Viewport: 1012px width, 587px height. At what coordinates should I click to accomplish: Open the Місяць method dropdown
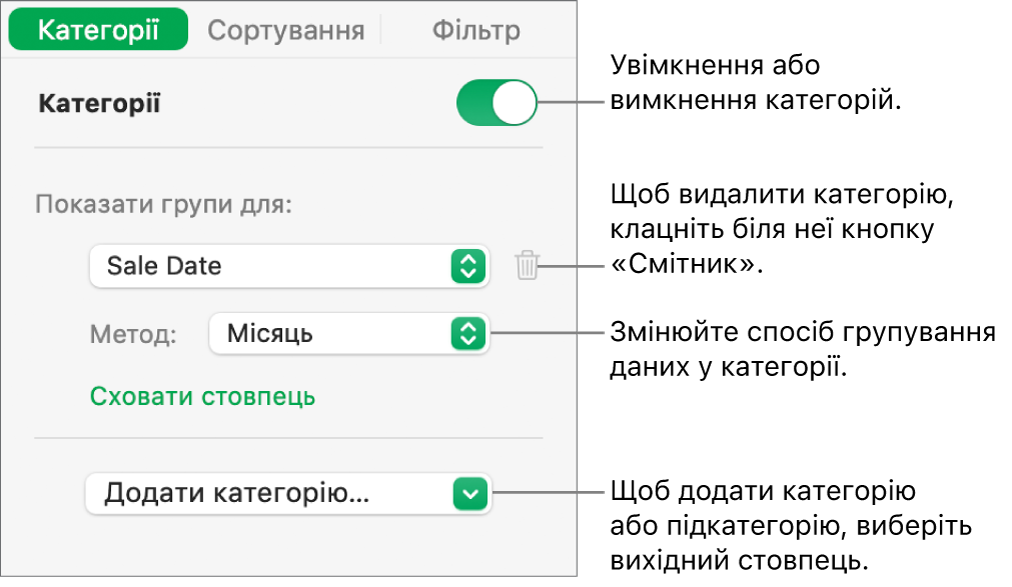coord(348,333)
